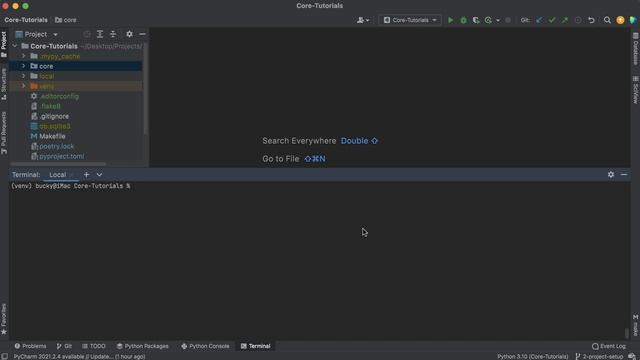Hide the Project panel
The width and height of the screenshot is (640, 360).
[142, 34]
